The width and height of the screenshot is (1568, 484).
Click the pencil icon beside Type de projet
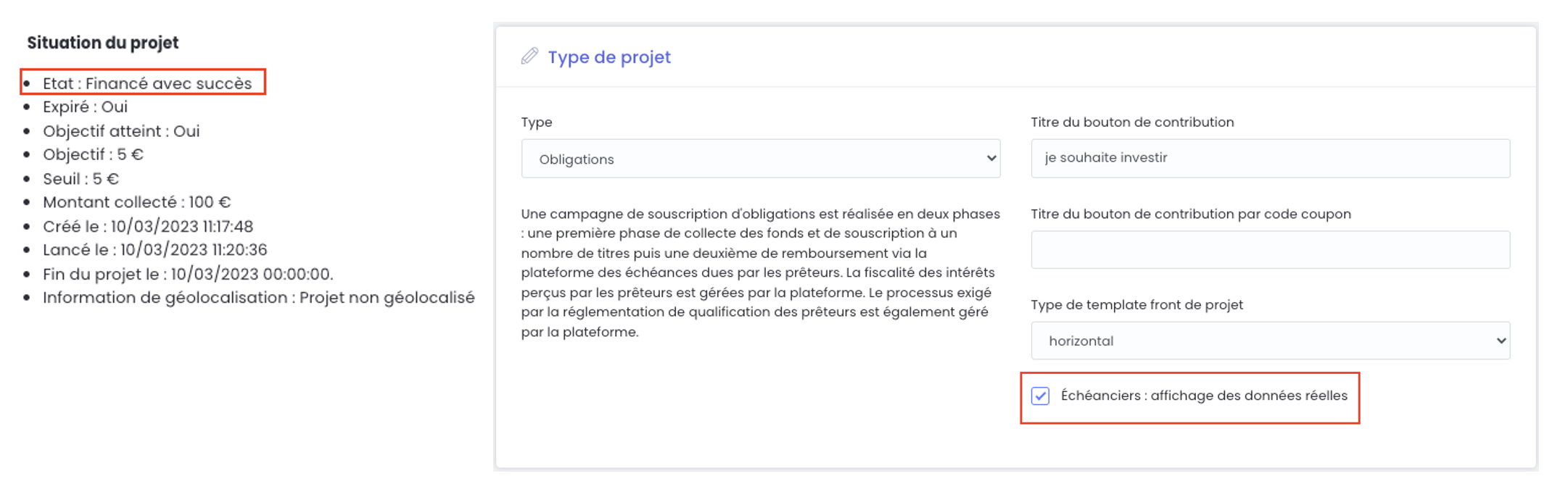[529, 57]
